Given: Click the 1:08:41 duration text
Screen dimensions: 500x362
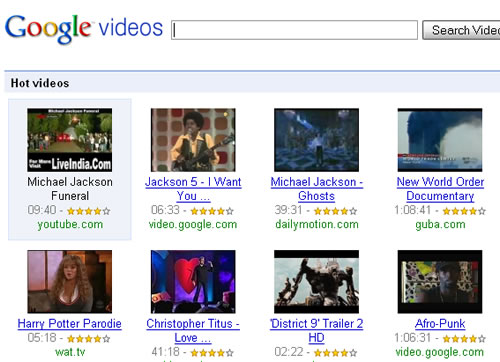Looking at the screenshot, I should pos(413,210).
